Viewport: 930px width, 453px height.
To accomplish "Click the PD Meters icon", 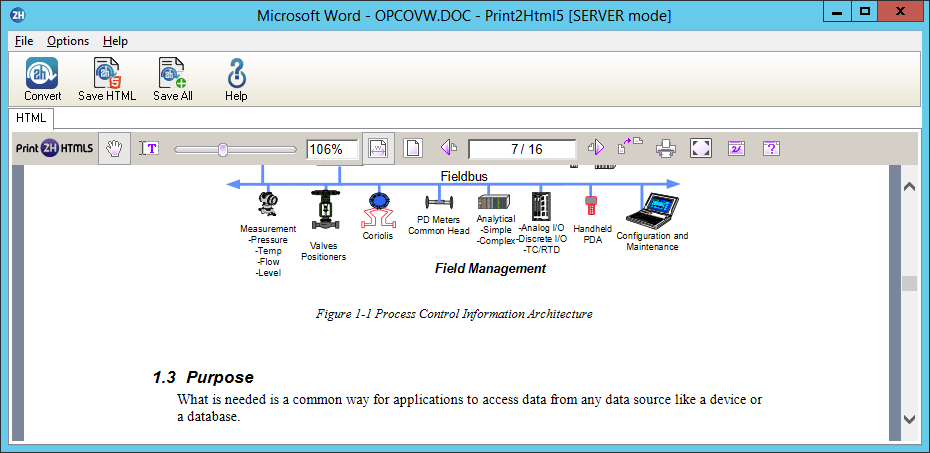I will [x=439, y=201].
